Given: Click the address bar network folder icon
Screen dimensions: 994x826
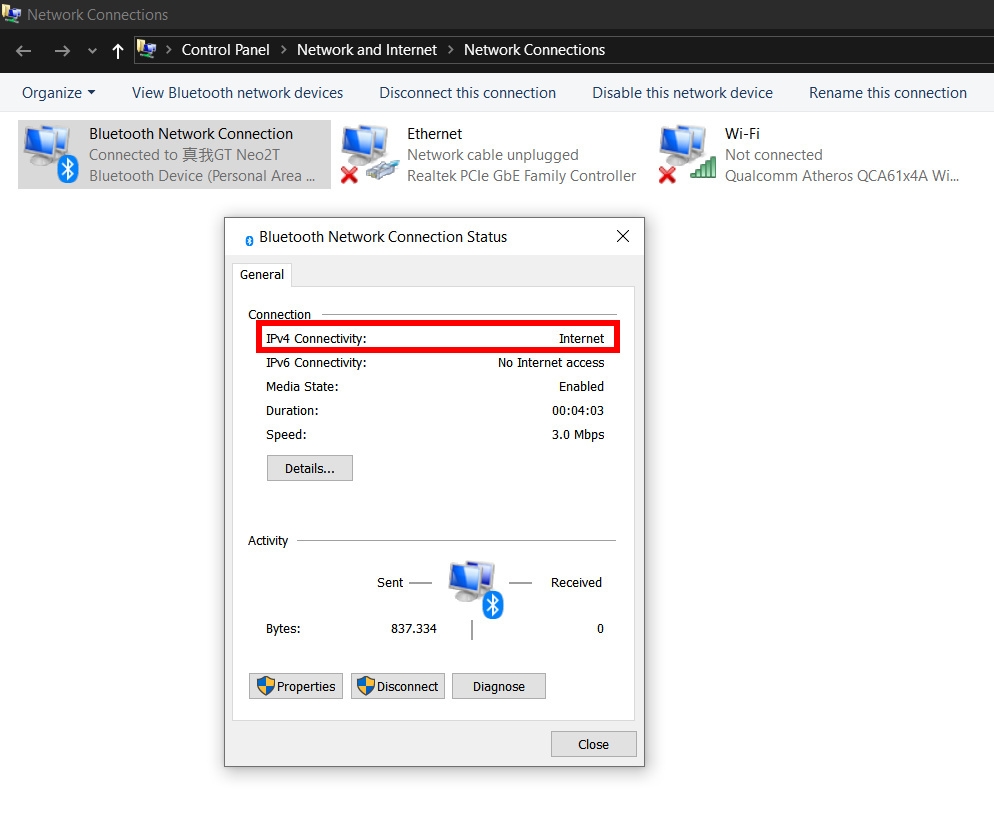Looking at the screenshot, I should (x=146, y=49).
